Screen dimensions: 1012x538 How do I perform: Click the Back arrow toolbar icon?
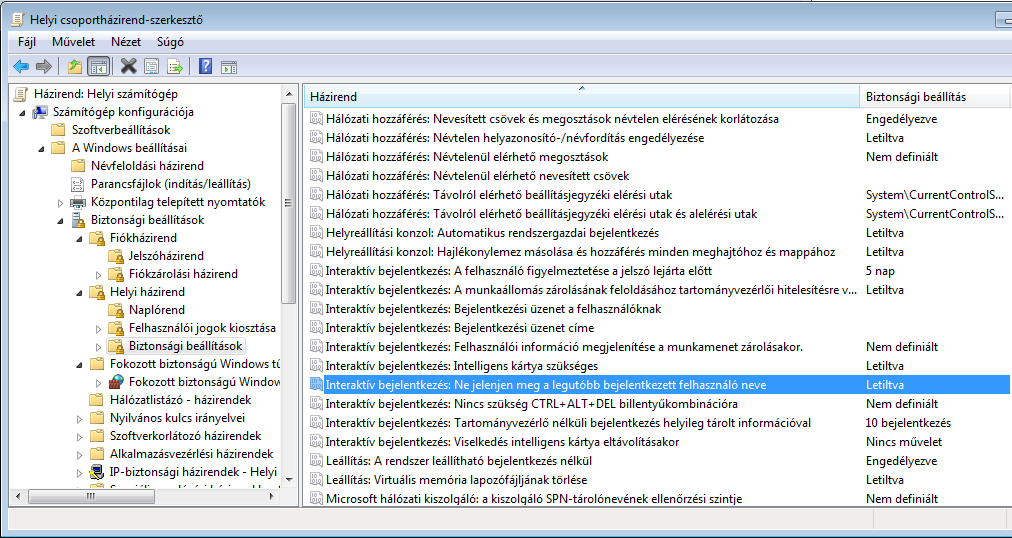[21, 66]
